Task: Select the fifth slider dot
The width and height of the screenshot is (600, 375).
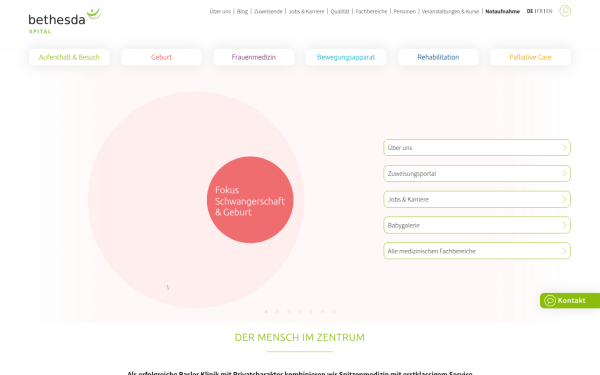Action: tap(311, 311)
